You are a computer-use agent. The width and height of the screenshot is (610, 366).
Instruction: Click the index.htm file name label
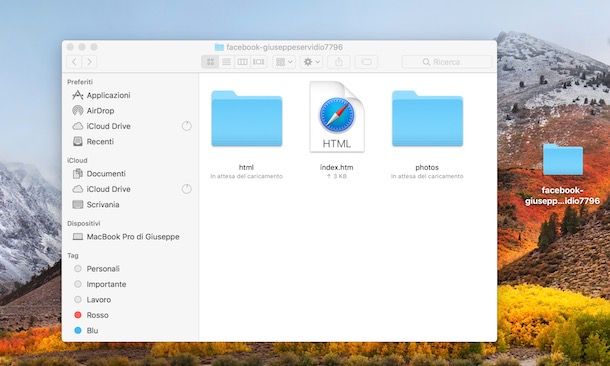coord(337,167)
